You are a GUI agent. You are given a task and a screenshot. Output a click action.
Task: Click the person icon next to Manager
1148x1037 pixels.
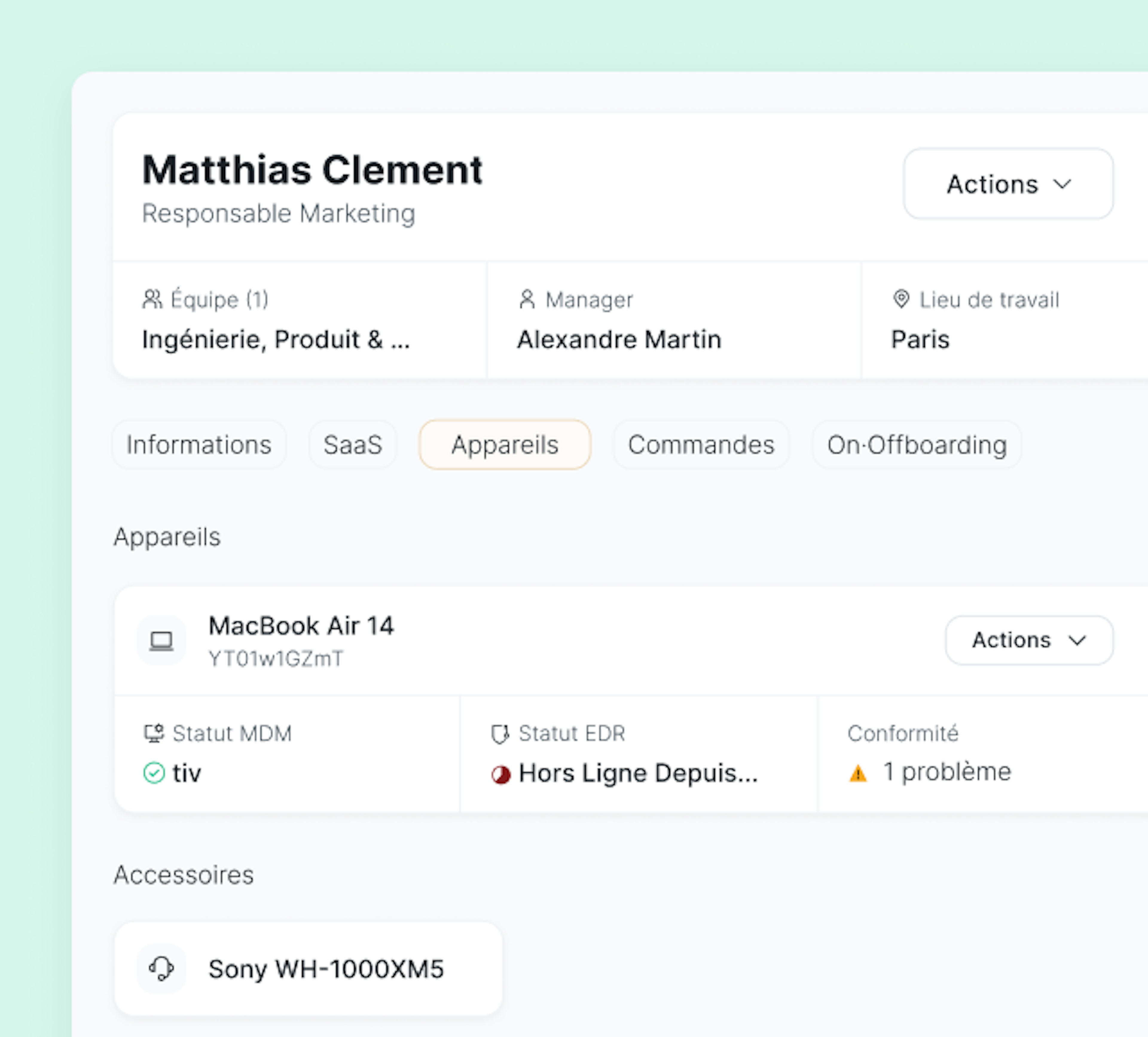click(x=527, y=299)
